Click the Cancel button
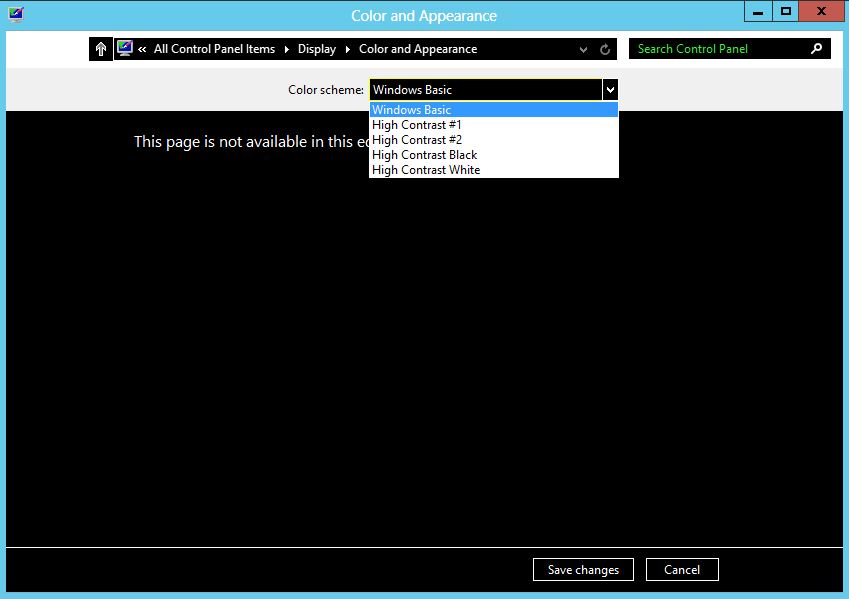The height and width of the screenshot is (599, 849). [x=682, y=570]
